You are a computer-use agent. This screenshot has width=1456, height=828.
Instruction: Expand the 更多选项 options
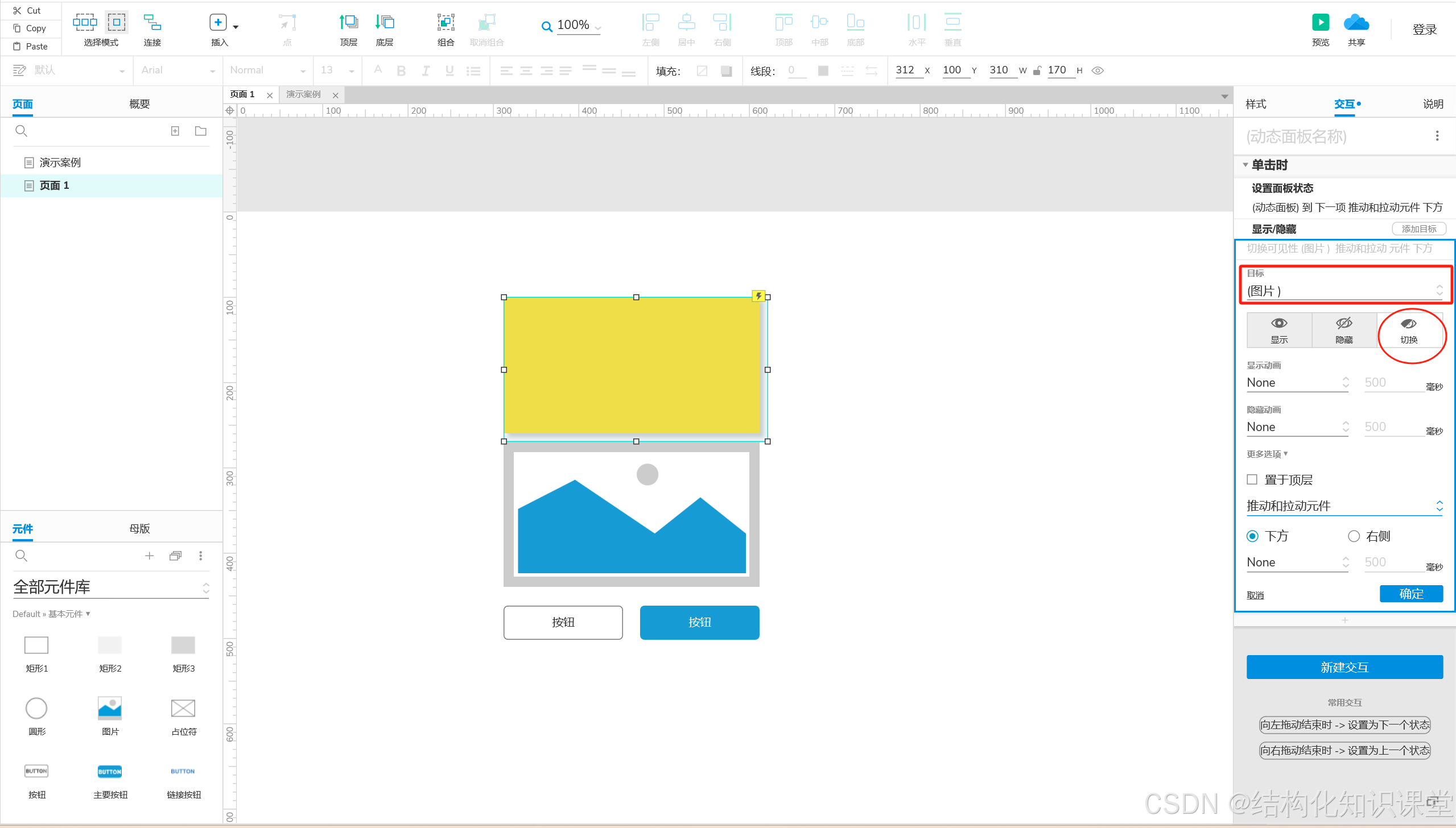tap(1267, 454)
